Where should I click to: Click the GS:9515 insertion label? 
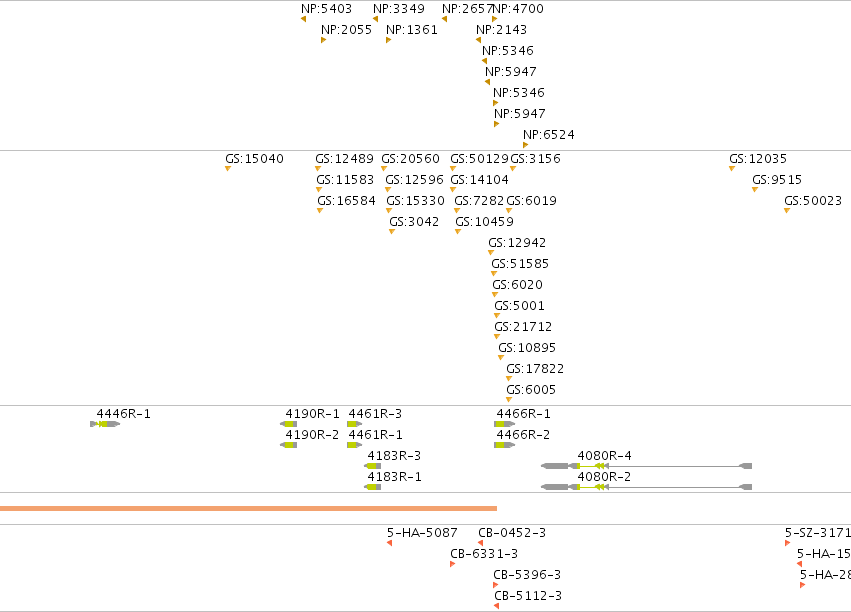[x=777, y=180]
